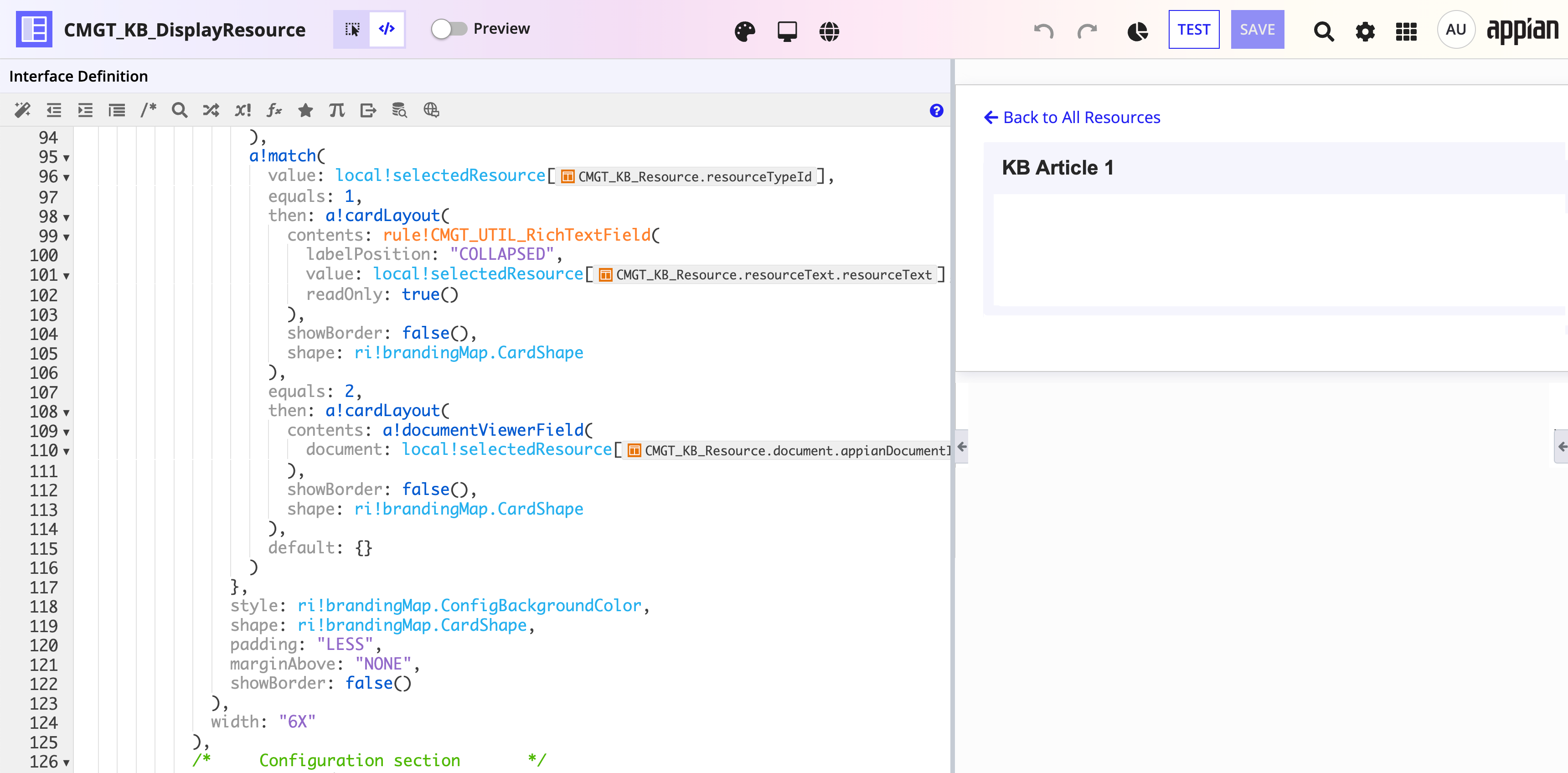Click the database query toolbar icon
This screenshot has width=1568, height=773.
(x=399, y=110)
